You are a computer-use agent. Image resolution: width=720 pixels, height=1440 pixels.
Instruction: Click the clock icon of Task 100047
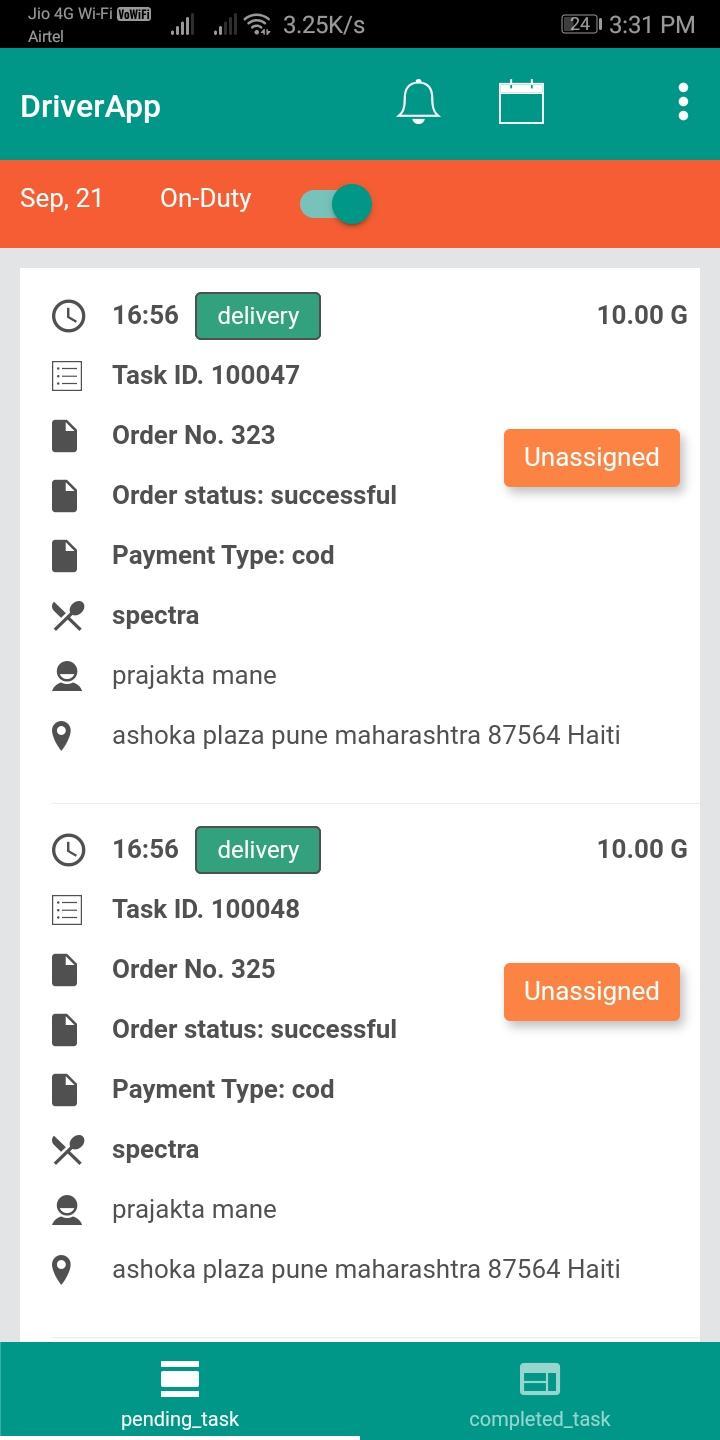click(x=68, y=316)
